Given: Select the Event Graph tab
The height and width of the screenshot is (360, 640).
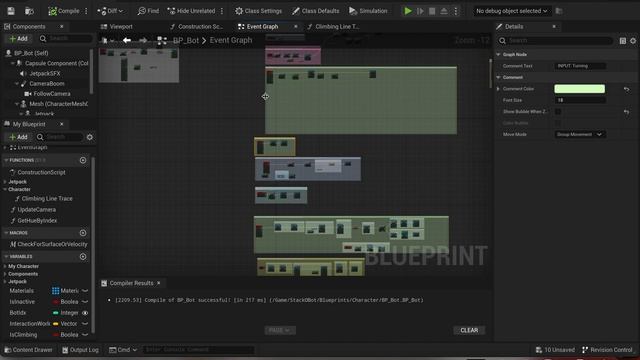Looking at the screenshot, I should tap(263, 27).
